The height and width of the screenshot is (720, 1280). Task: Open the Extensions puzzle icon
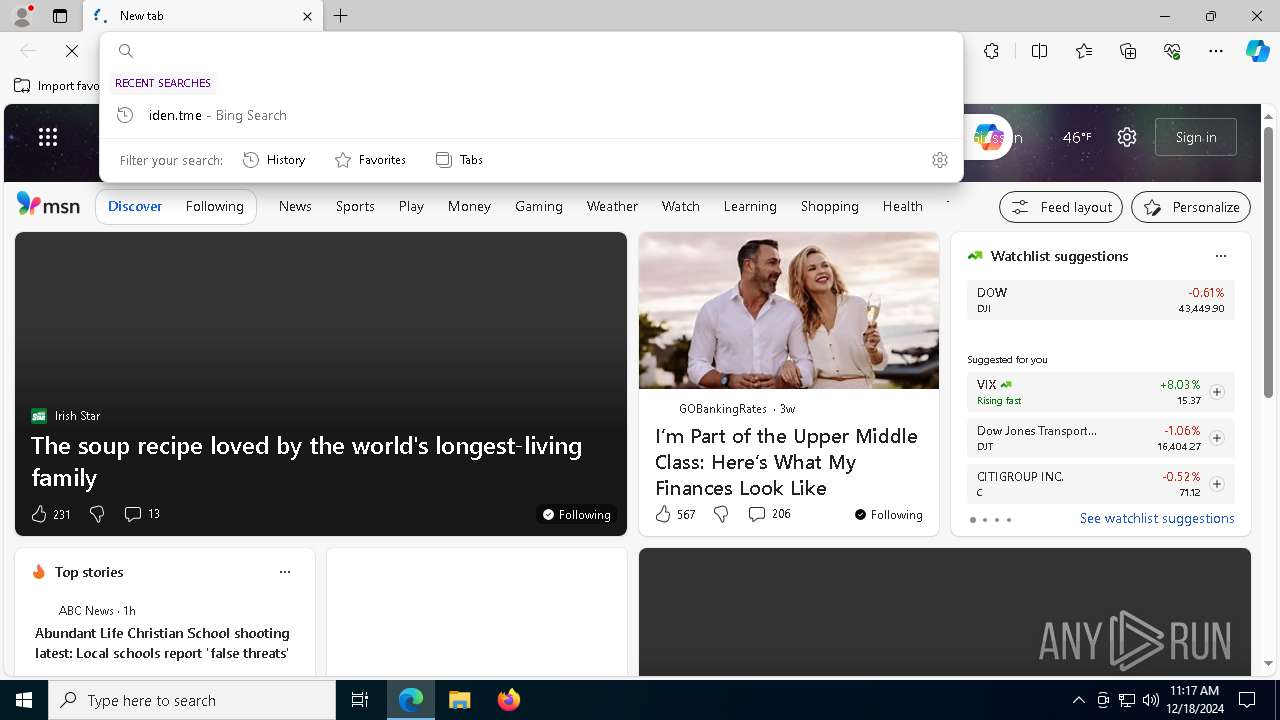point(991,51)
